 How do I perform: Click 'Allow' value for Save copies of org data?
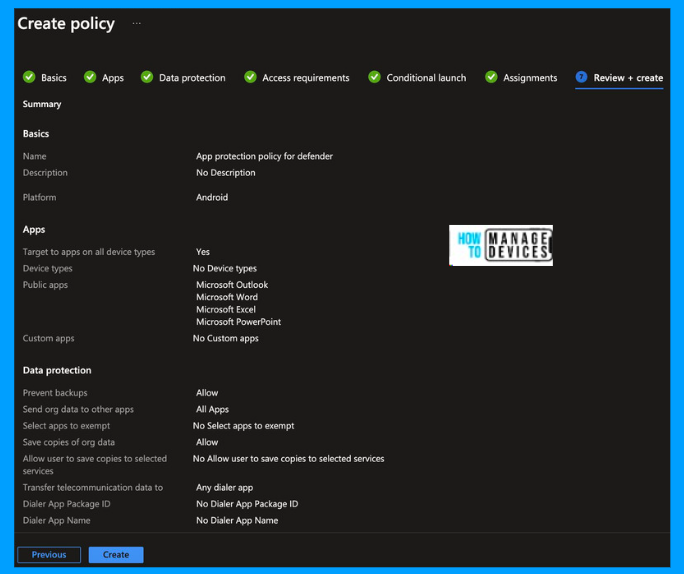207,442
